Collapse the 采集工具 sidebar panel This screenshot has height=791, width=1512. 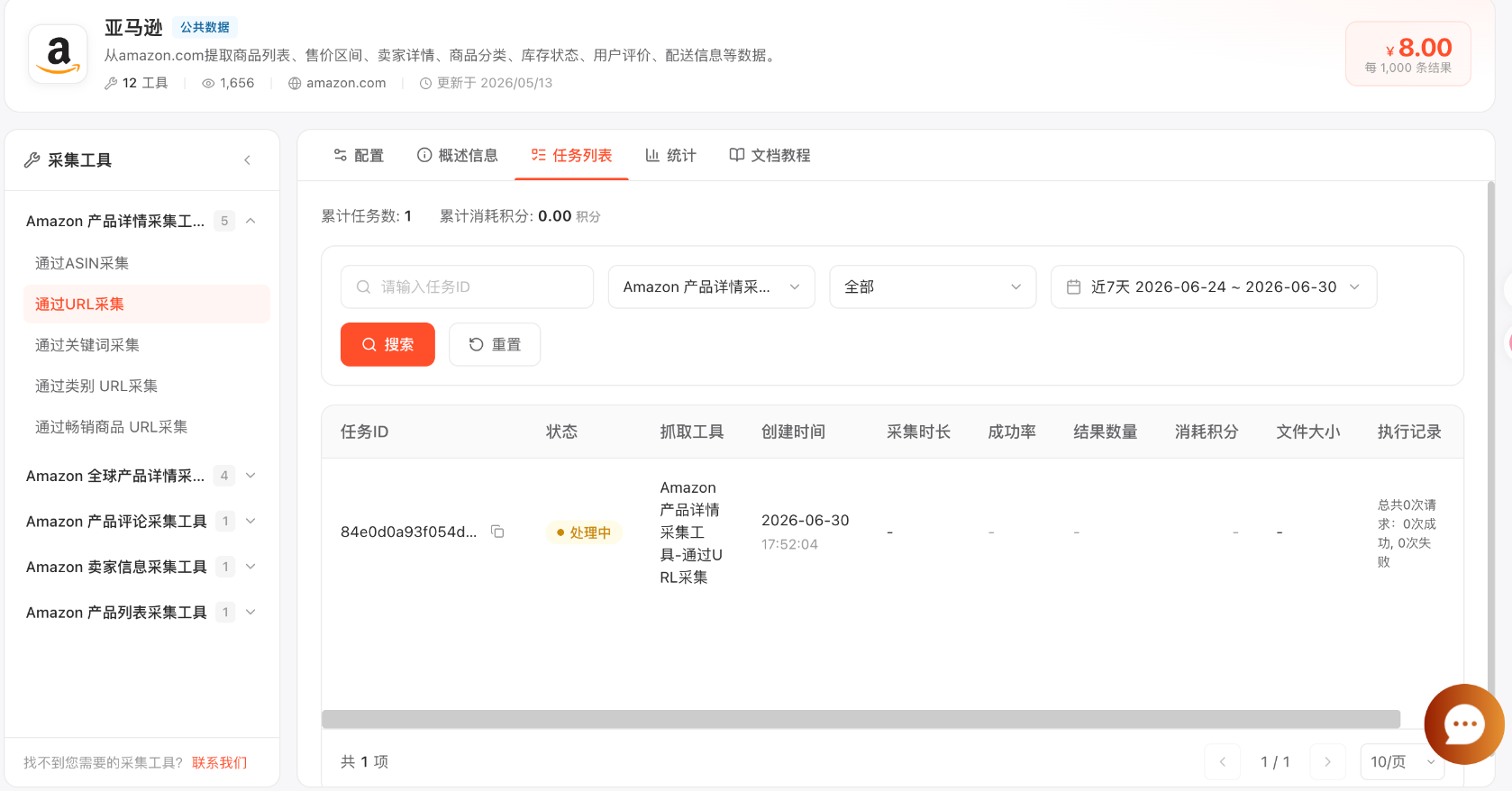click(x=247, y=160)
